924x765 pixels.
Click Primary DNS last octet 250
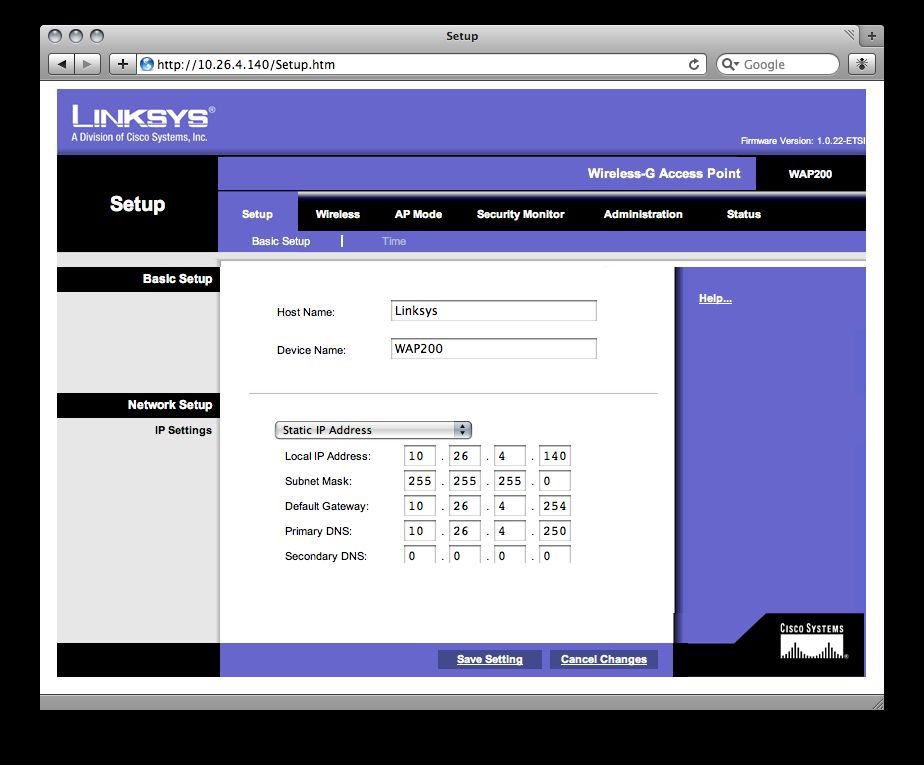555,531
